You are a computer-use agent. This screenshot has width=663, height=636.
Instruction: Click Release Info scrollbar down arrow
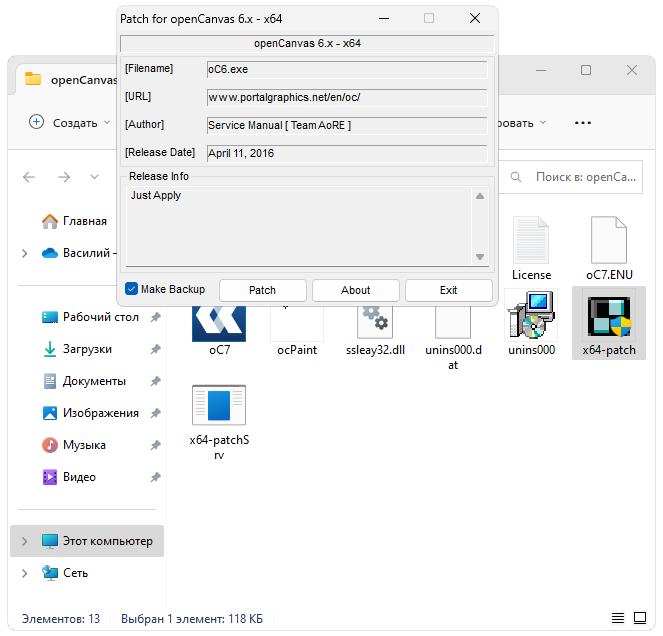pos(480,257)
